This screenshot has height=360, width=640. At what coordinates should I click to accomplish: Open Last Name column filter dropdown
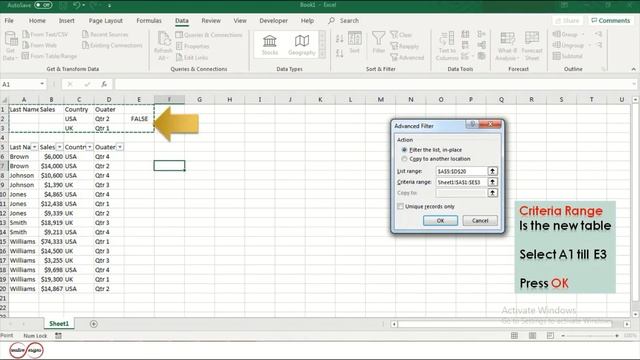34,147
